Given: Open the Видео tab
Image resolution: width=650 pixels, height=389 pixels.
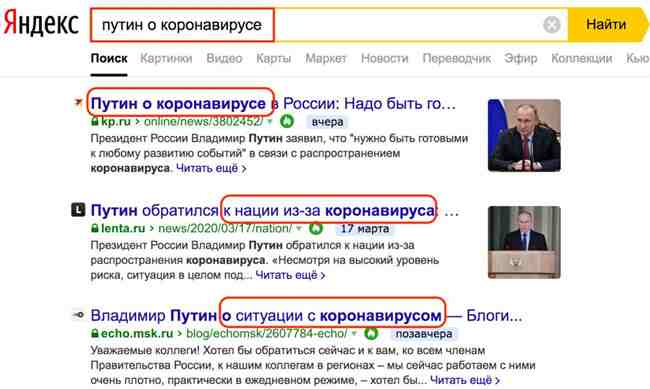Looking at the screenshot, I should click(224, 58).
